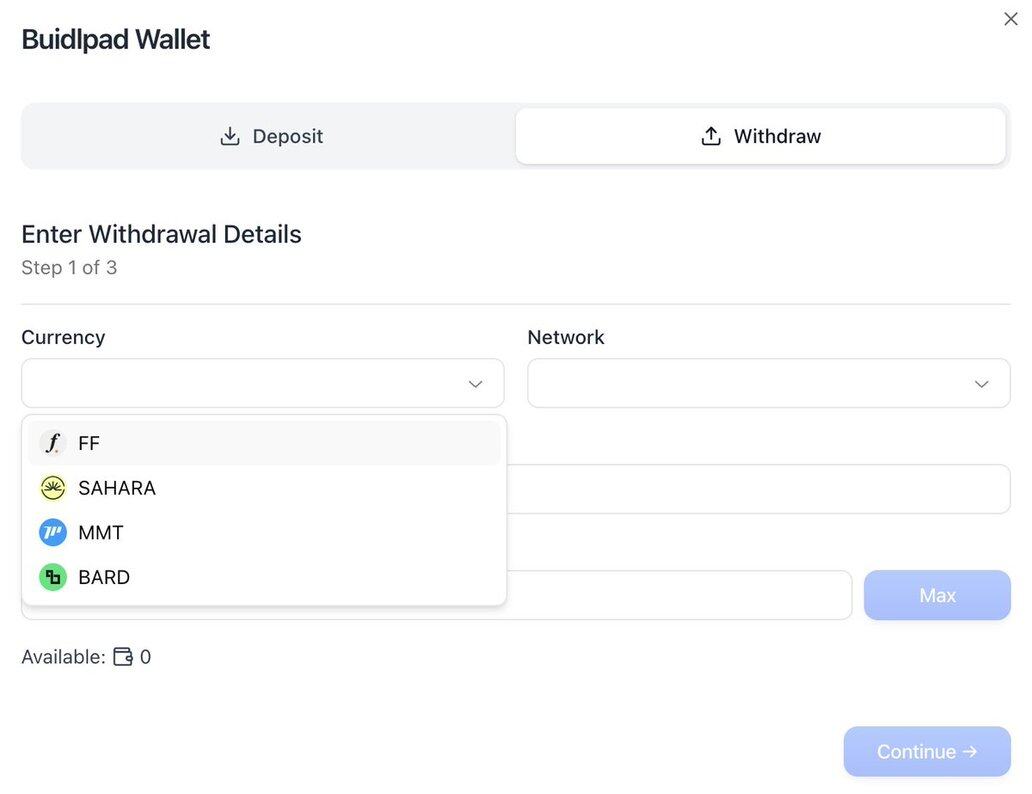Focus the withdrawal address input field
The height and width of the screenshot is (794, 1032).
point(758,489)
